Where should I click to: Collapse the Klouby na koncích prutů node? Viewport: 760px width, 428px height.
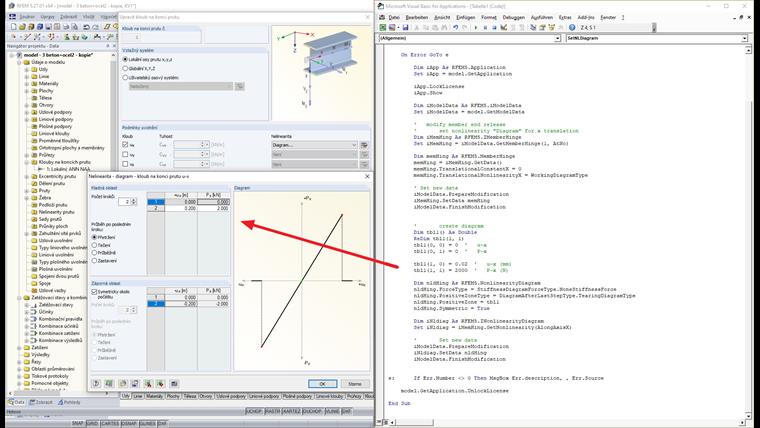[x=27, y=162]
